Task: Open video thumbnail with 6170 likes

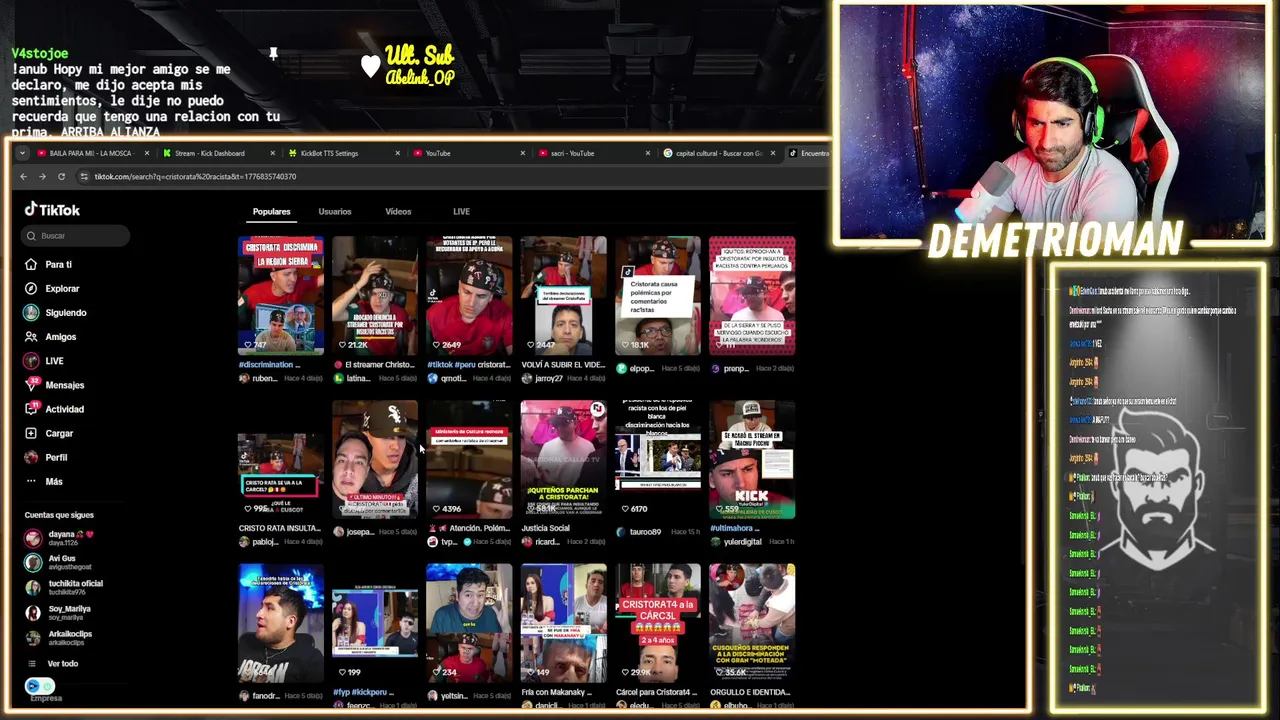Action: (657, 460)
